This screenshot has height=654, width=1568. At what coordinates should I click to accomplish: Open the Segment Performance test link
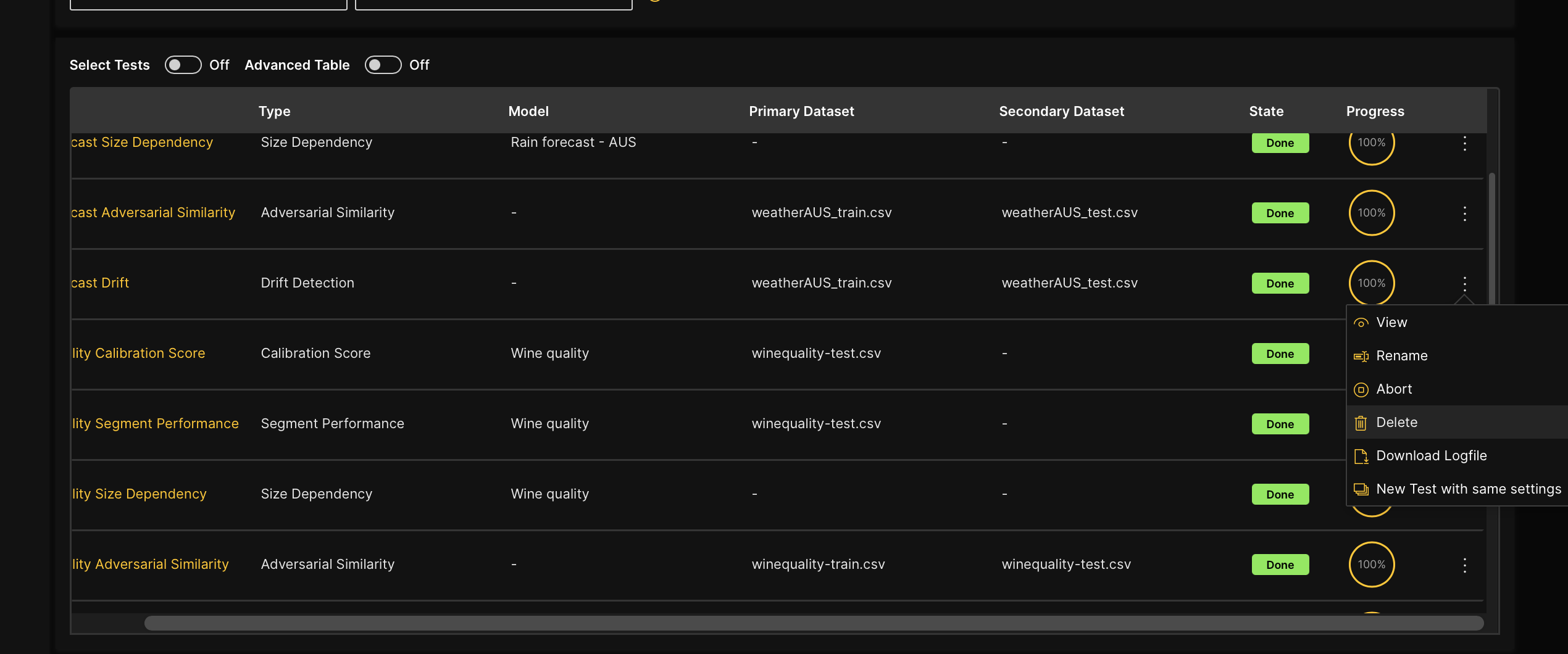[155, 424]
